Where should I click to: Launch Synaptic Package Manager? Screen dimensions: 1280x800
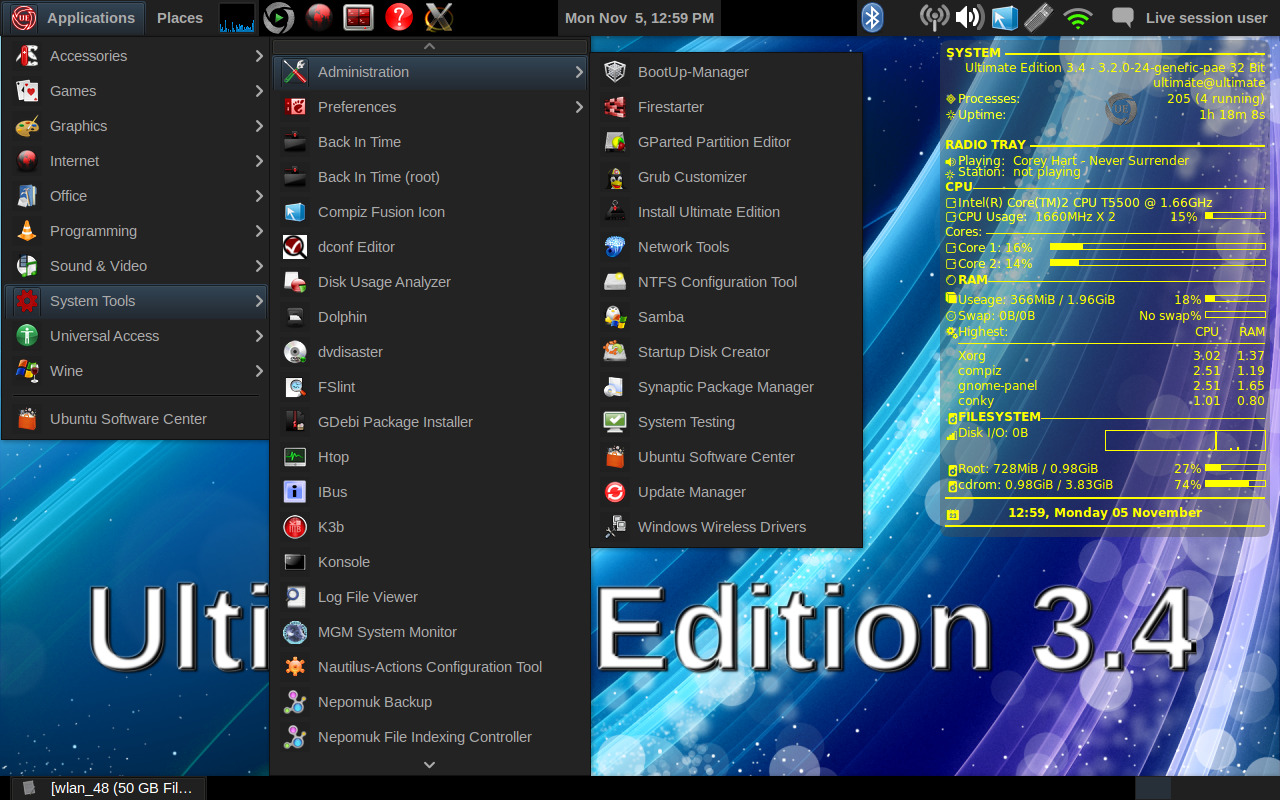coord(727,387)
